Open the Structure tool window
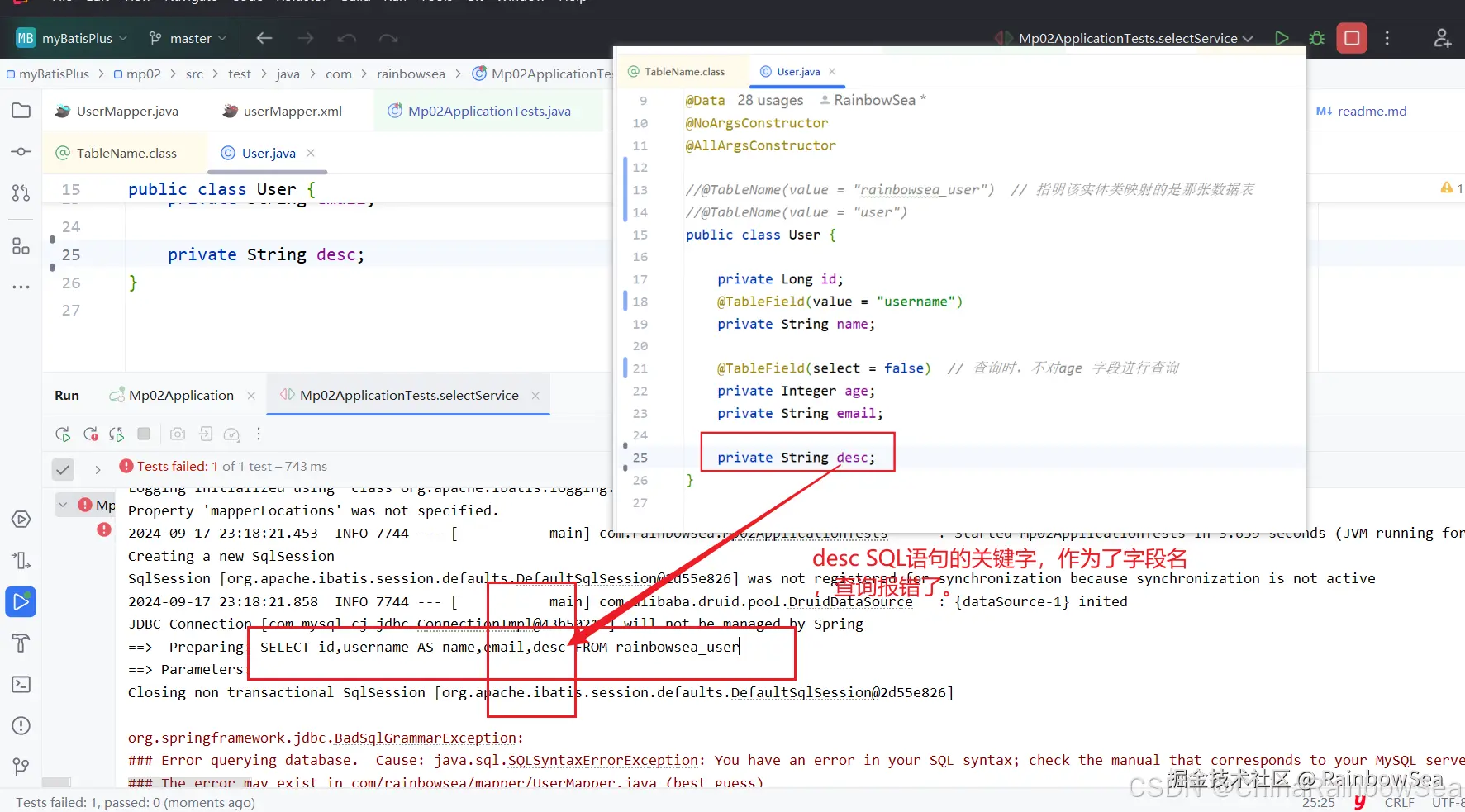The width and height of the screenshot is (1465, 812). (x=21, y=246)
